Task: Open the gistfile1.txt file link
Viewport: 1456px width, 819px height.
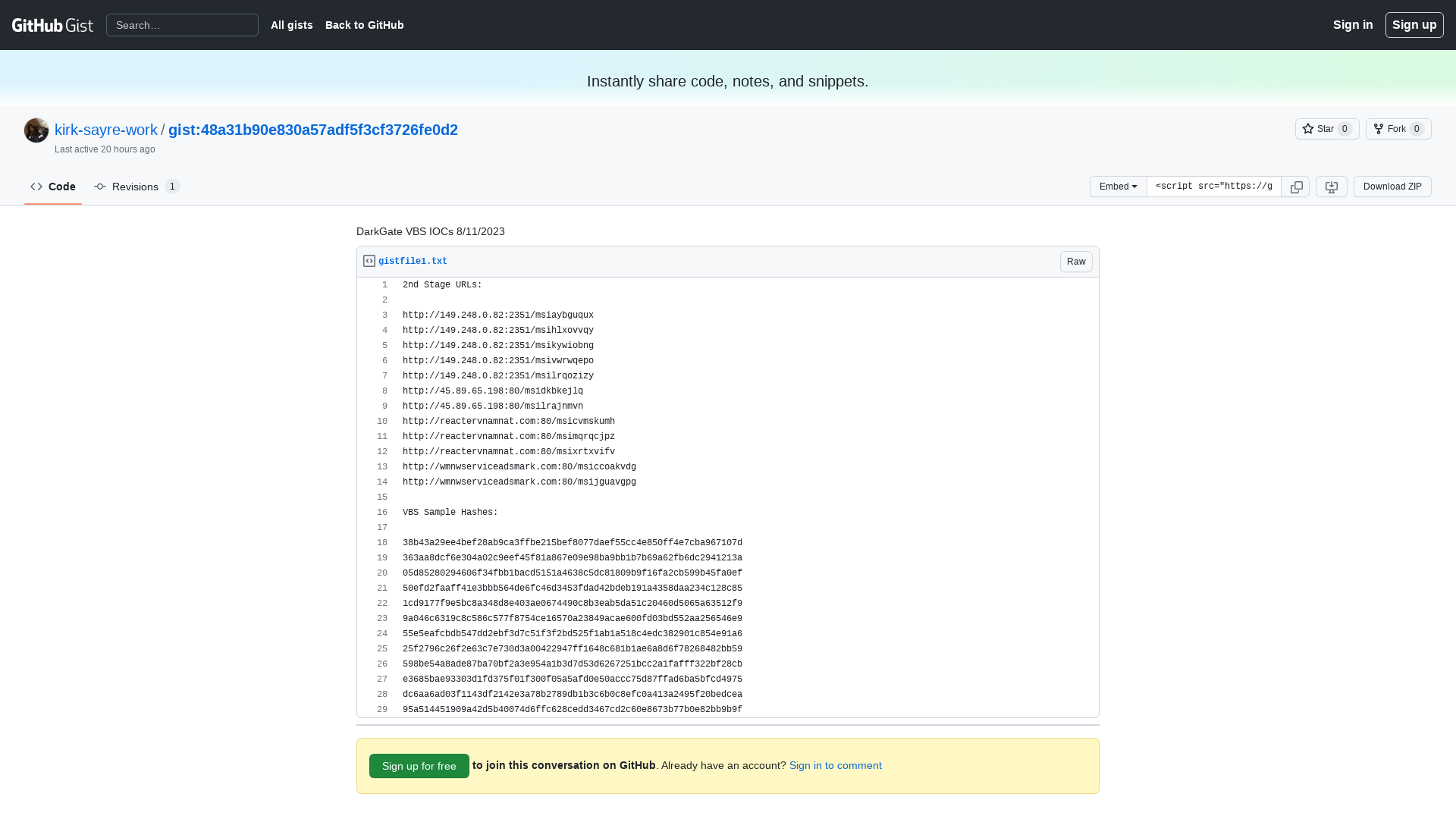Action: click(x=413, y=261)
